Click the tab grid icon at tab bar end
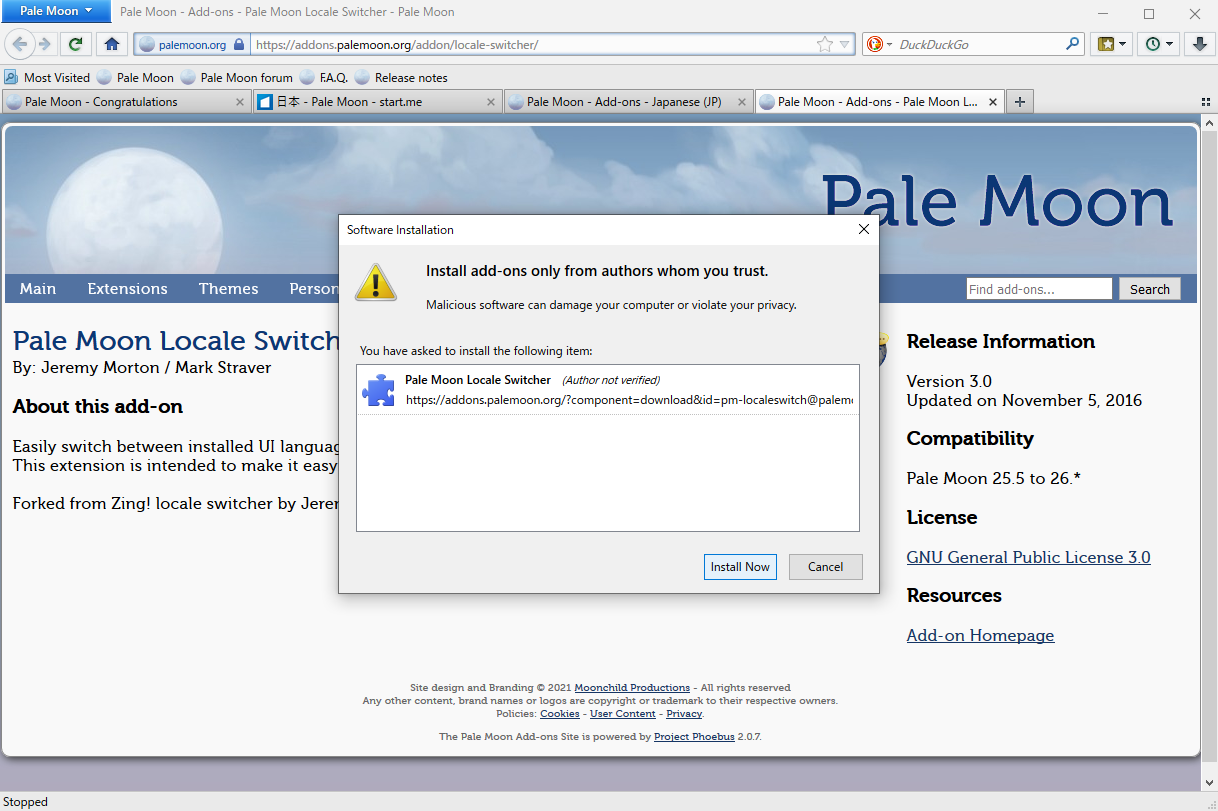 click(x=1205, y=101)
